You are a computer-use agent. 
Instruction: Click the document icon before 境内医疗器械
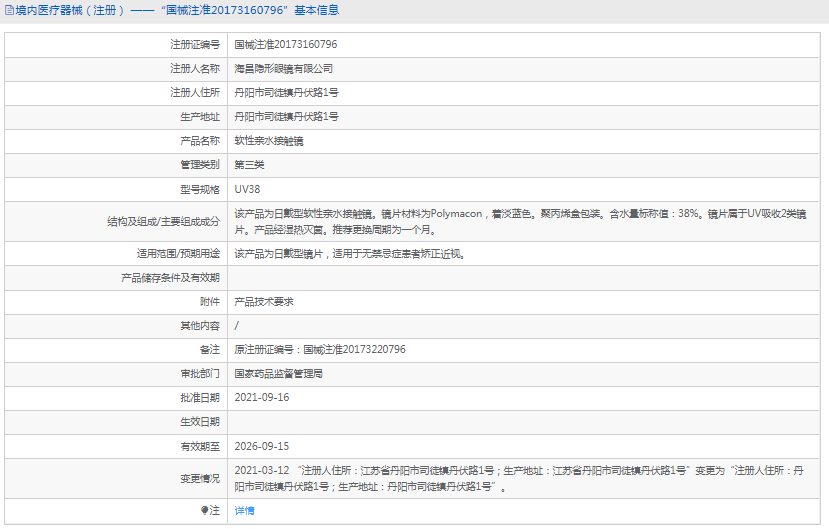pyautogui.click(x=8, y=11)
